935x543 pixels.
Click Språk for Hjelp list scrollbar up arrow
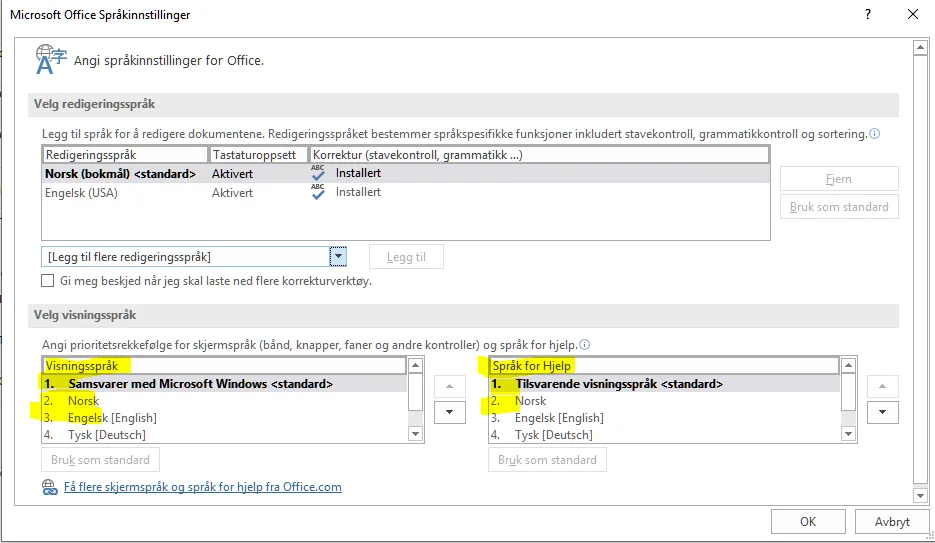pyautogui.click(x=849, y=365)
